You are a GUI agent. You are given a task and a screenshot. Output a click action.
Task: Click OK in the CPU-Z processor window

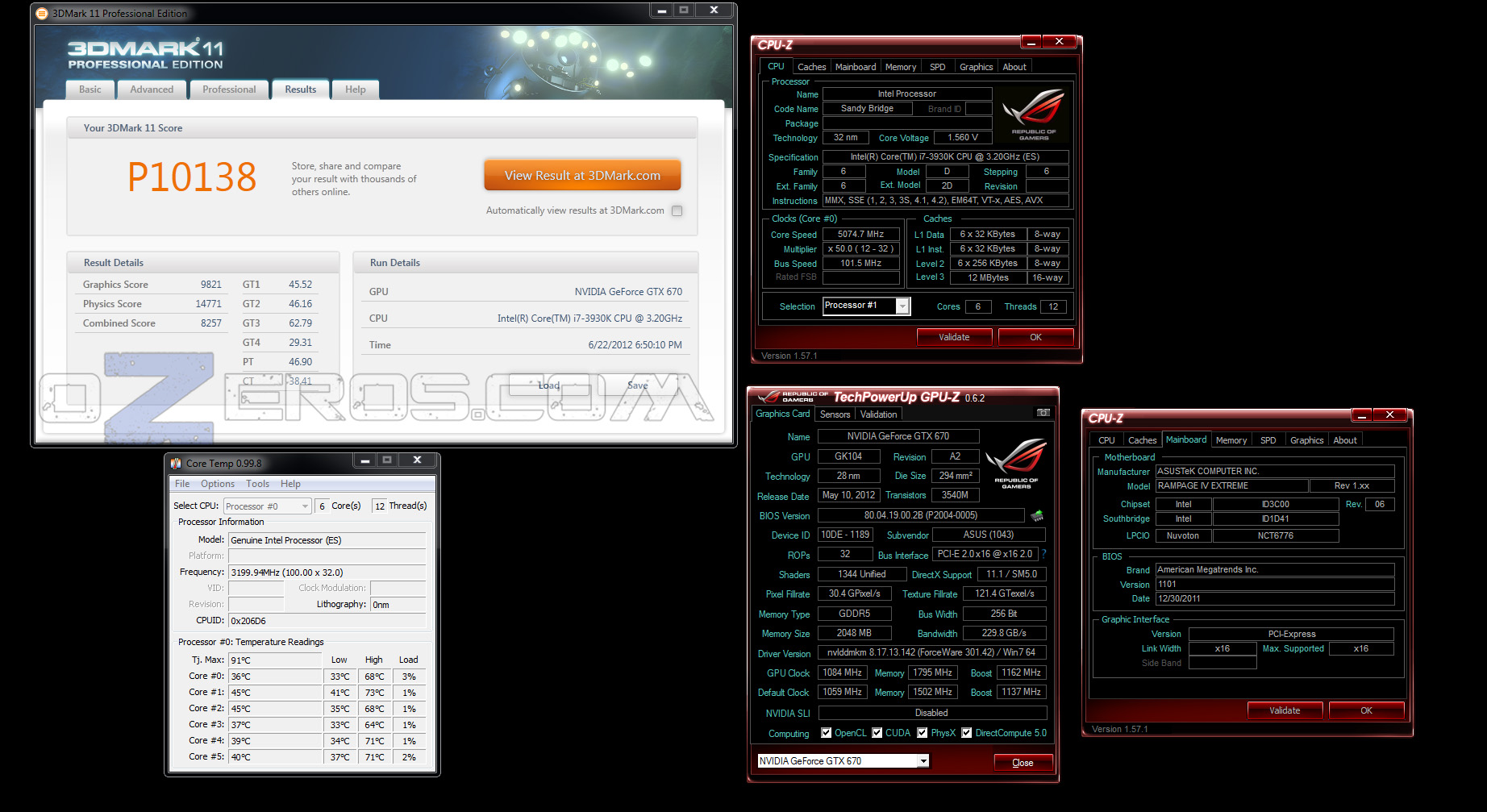click(x=1035, y=337)
